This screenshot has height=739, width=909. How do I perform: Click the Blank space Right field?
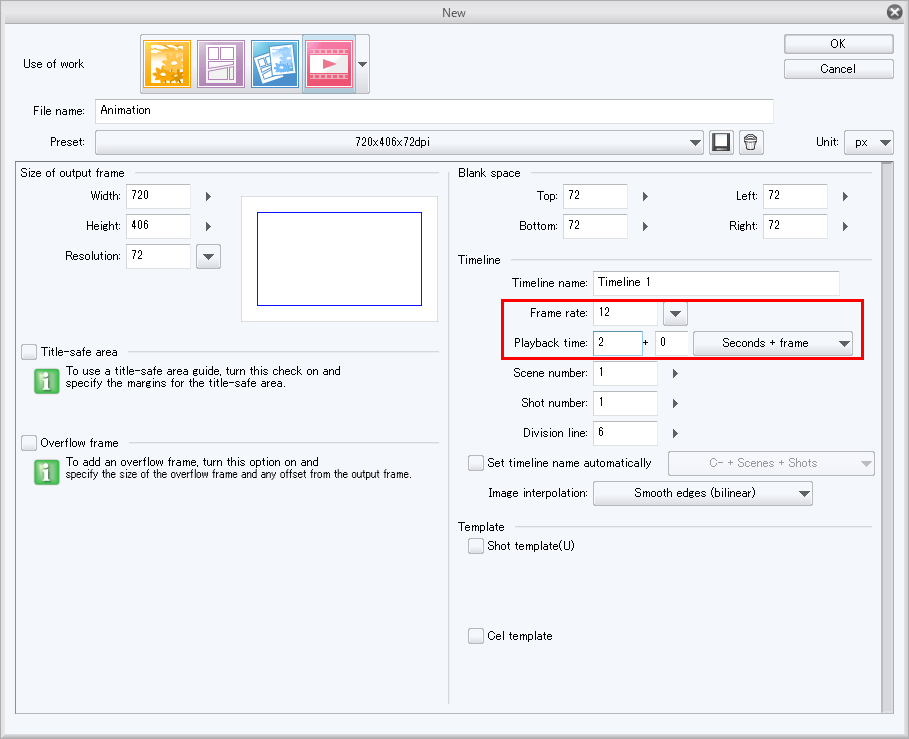(795, 225)
